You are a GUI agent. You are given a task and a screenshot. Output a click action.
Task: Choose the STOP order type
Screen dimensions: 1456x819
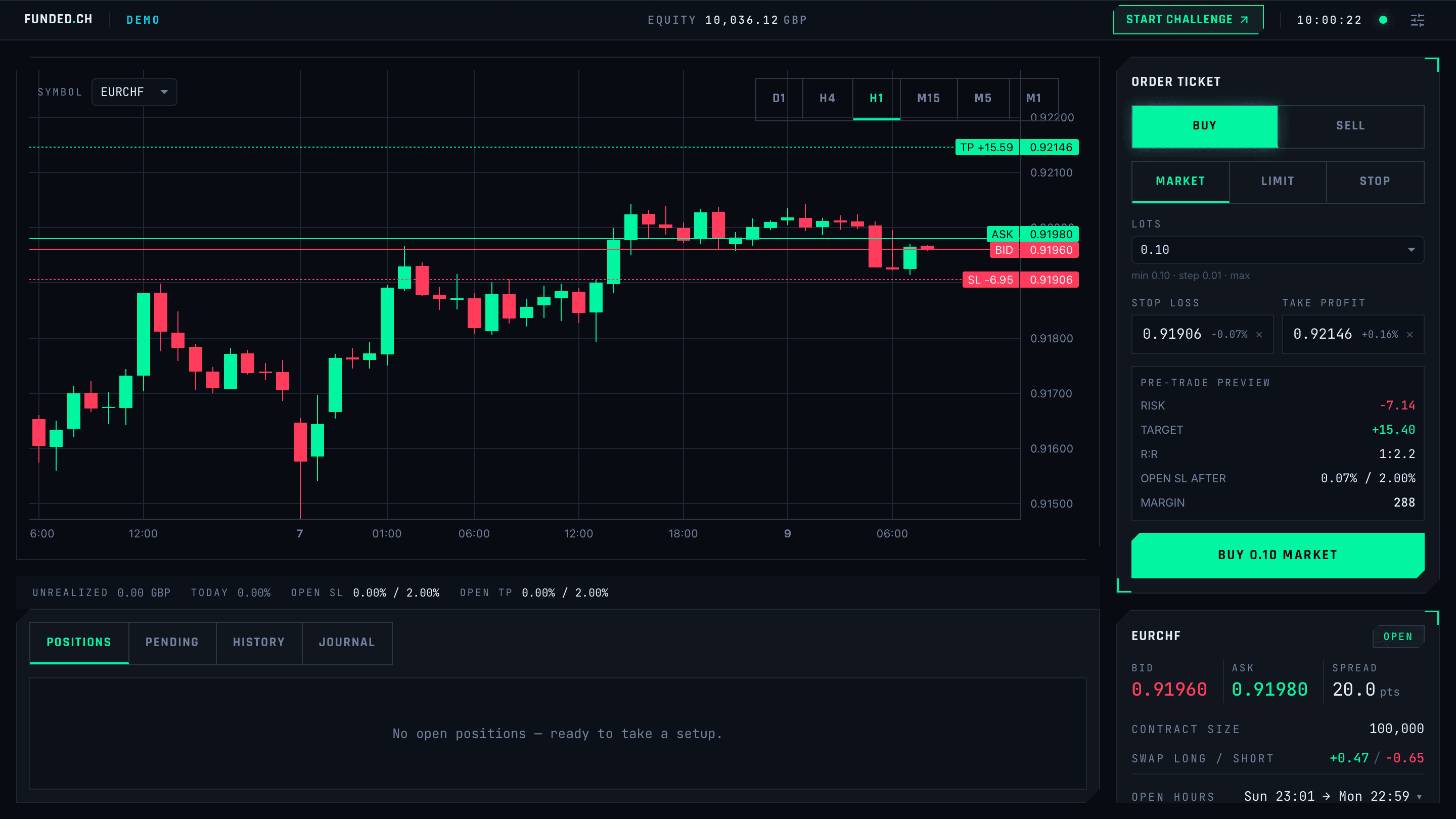point(1375,181)
